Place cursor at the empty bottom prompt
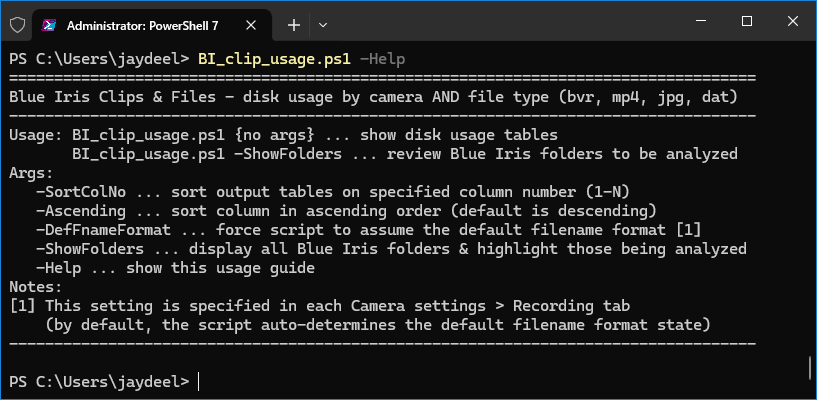Image resolution: width=817 pixels, height=400 pixels. pyautogui.click(x=199, y=382)
